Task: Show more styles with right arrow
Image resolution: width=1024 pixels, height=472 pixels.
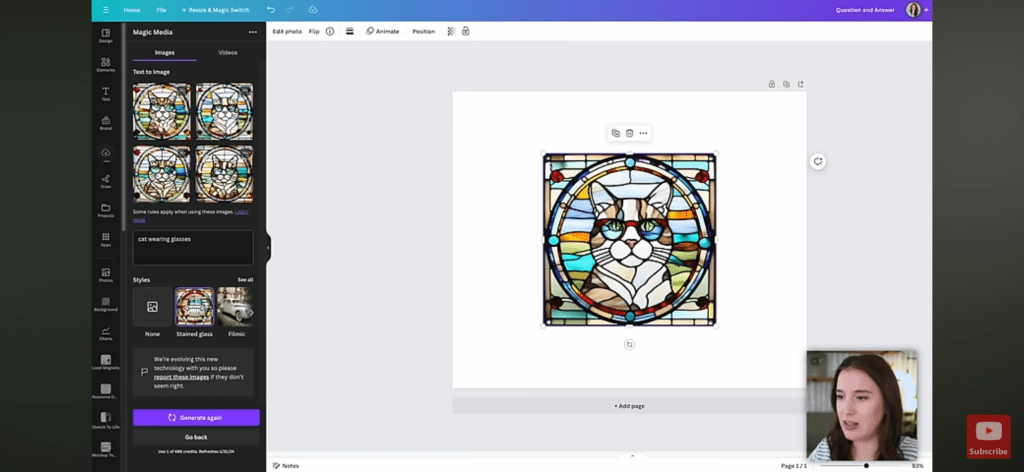Action: tap(250, 312)
